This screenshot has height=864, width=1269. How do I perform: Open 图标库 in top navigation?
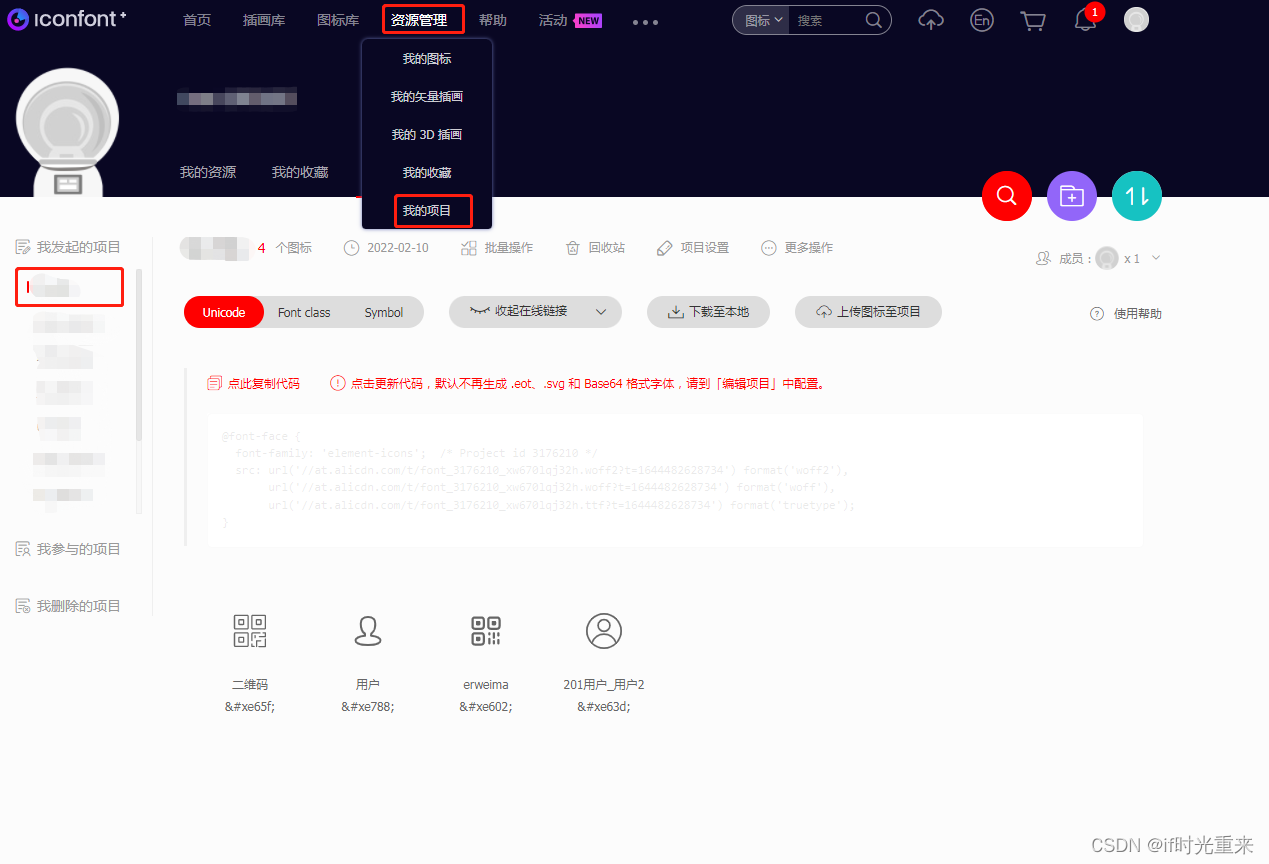tap(338, 20)
